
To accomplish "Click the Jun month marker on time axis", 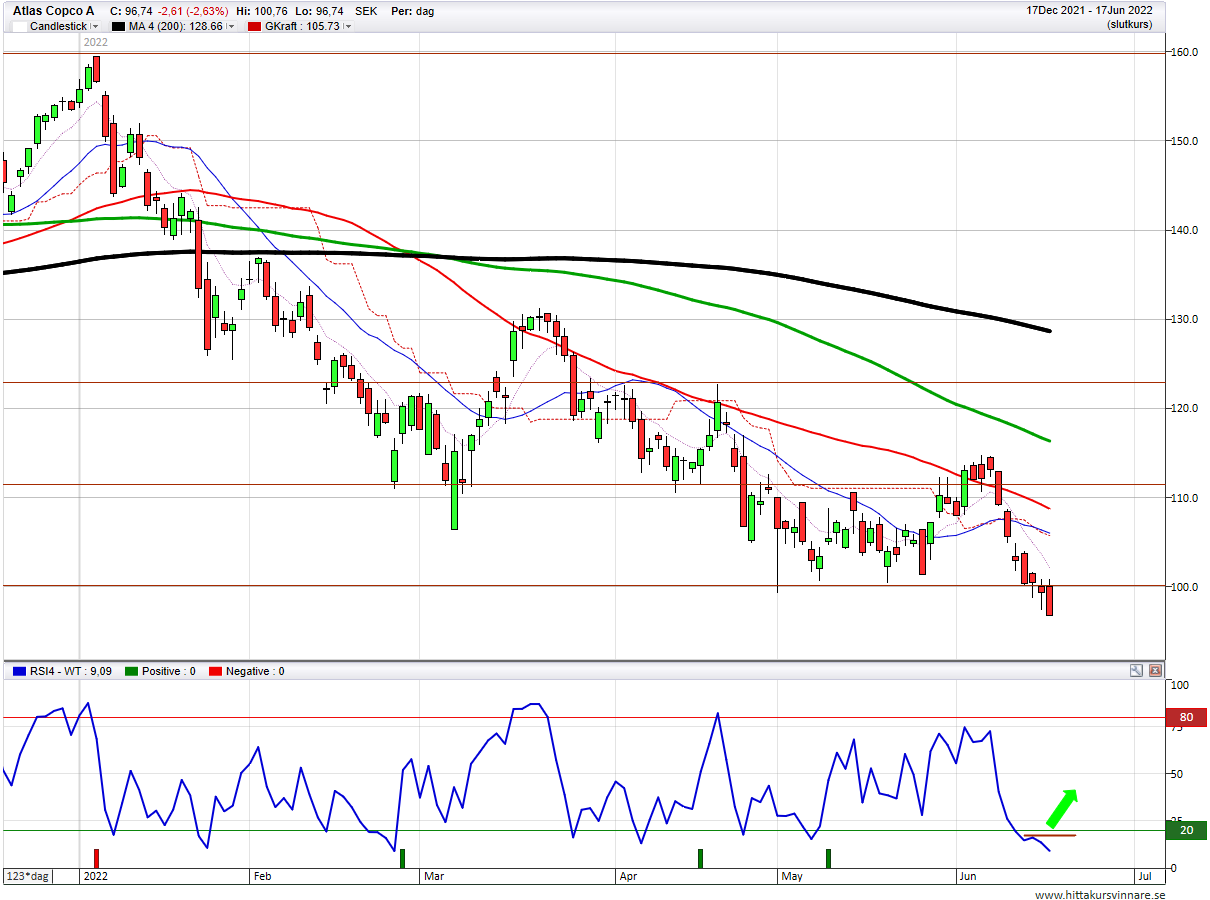I will click(x=967, y=876).
